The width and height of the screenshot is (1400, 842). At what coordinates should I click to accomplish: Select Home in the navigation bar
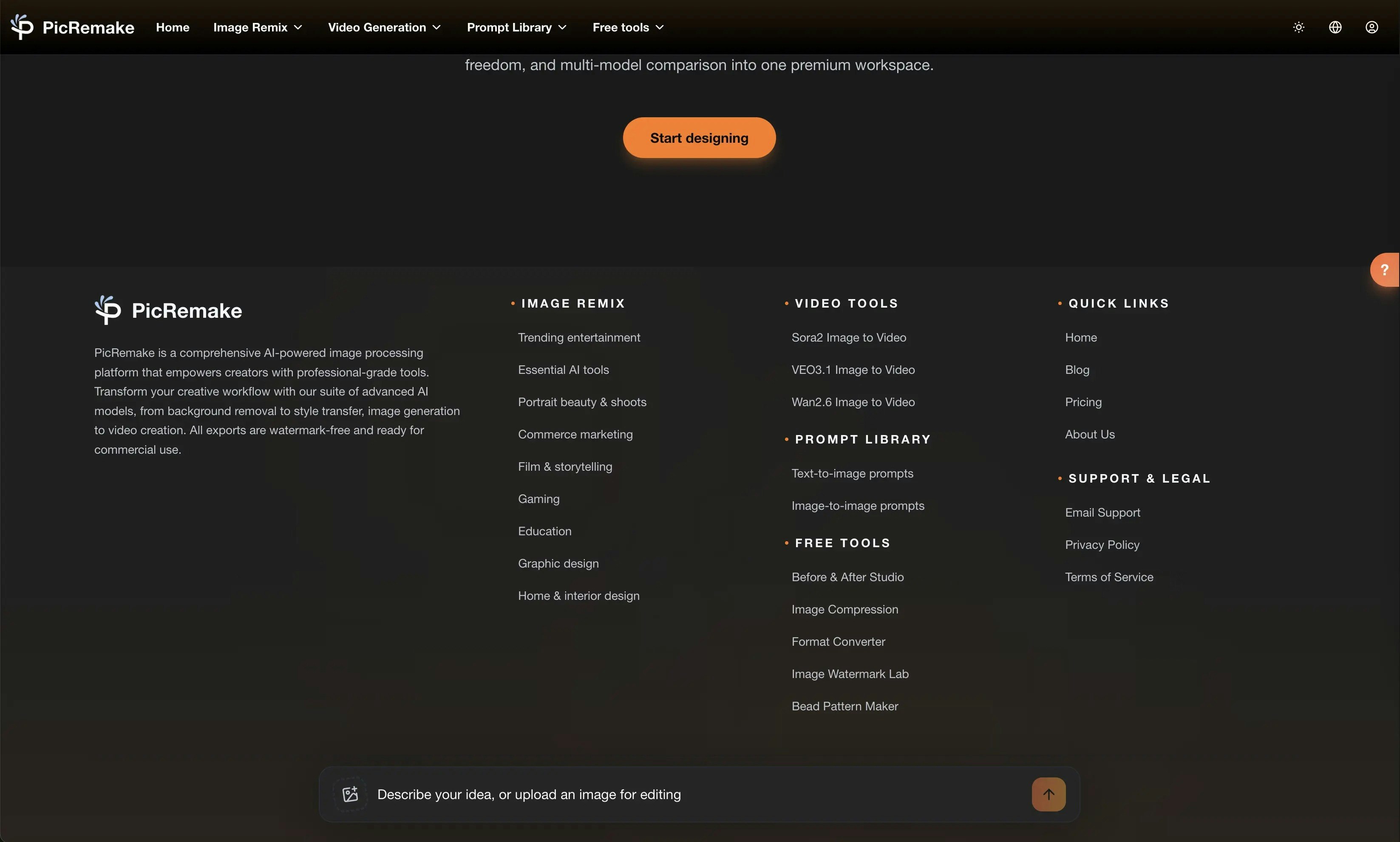172,27
